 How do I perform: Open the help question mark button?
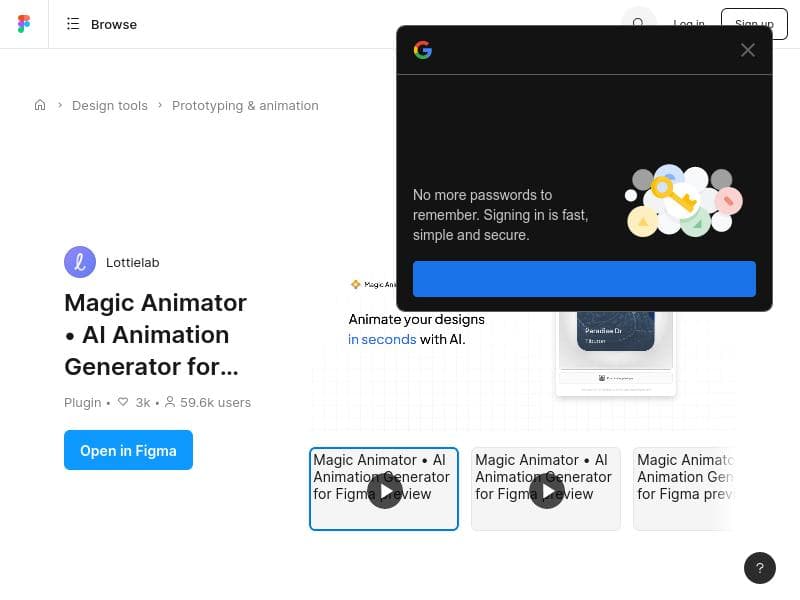click(x=760, y=568)
